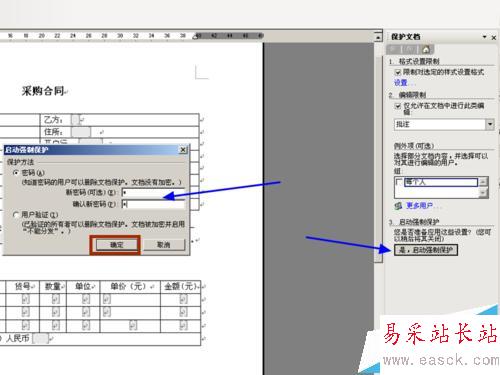Select the 用户验证(I) radio option
500x375 pixels.
tap(16, 215)
